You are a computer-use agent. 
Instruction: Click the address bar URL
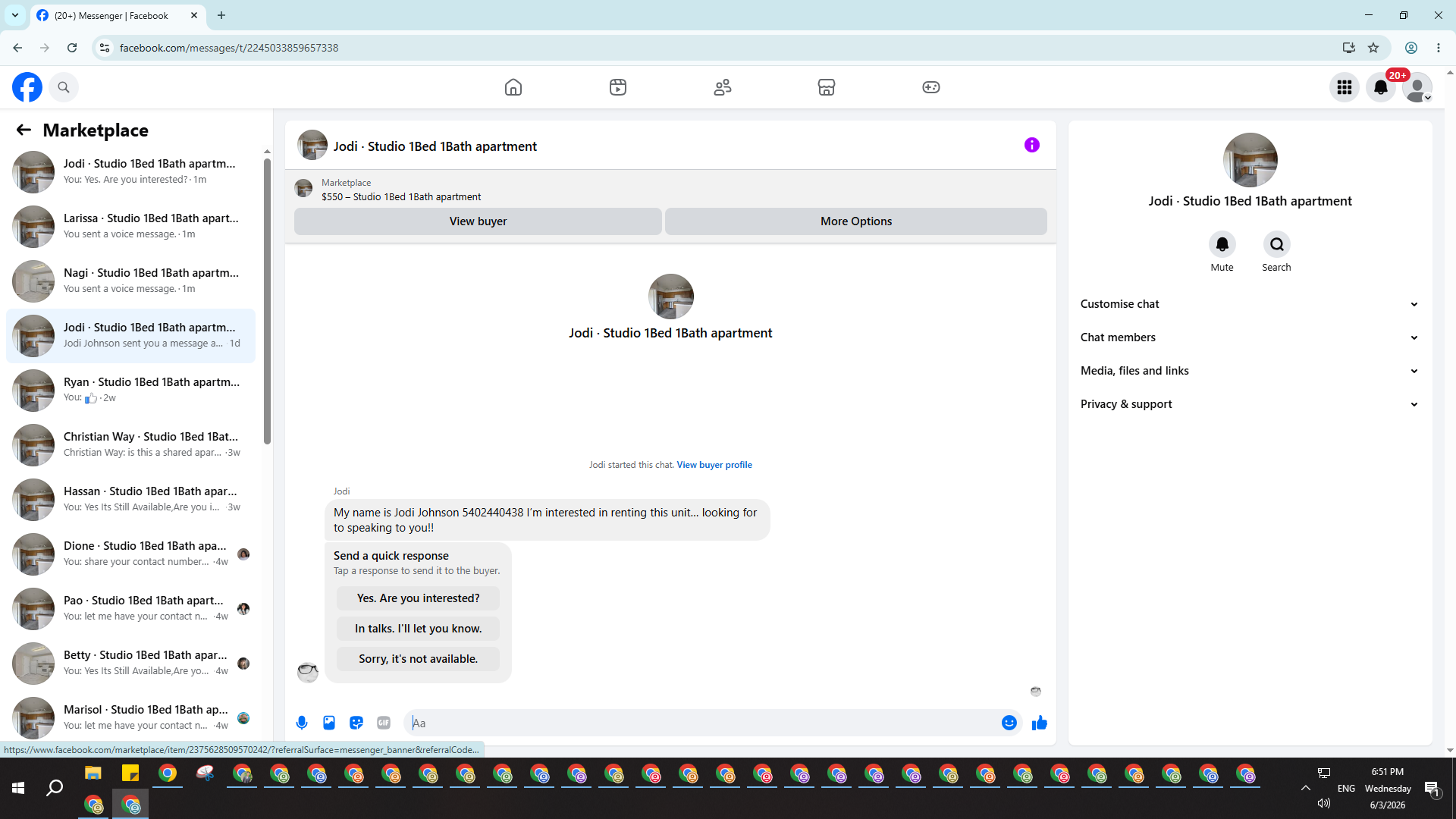click(x=229, y=48)
